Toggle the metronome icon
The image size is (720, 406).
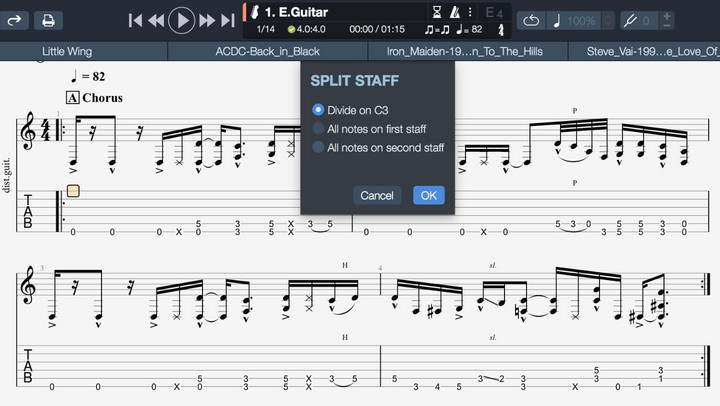click(455, 11)
